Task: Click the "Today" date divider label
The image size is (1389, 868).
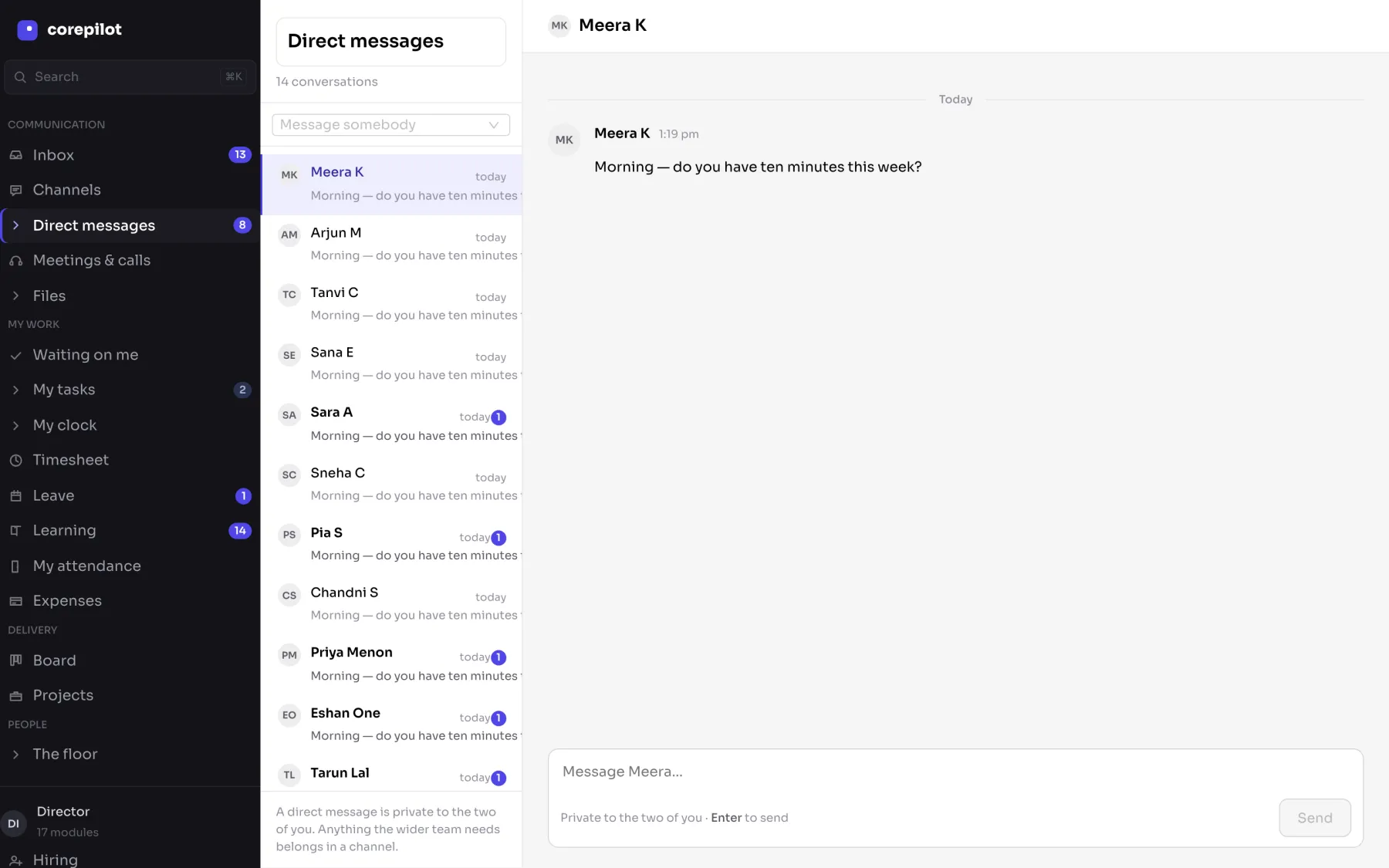Action: click(x=955, y=100)
